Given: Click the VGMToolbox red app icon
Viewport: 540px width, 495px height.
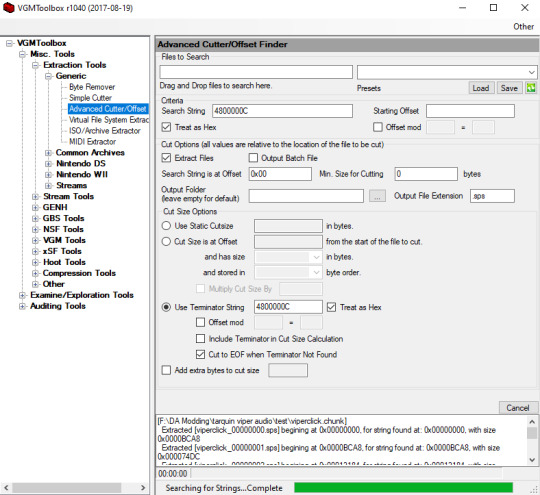Looking at the screenshot, I should 8,8.
